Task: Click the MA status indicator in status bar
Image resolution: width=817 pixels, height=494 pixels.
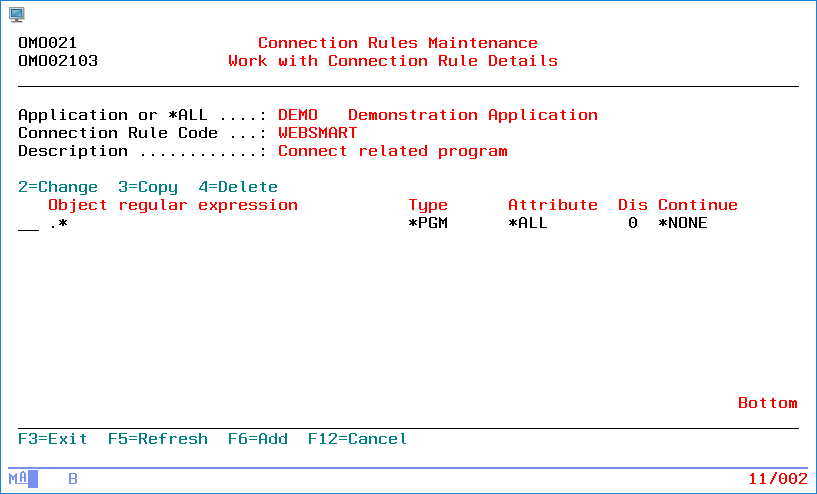Action: tap(22, 479)
